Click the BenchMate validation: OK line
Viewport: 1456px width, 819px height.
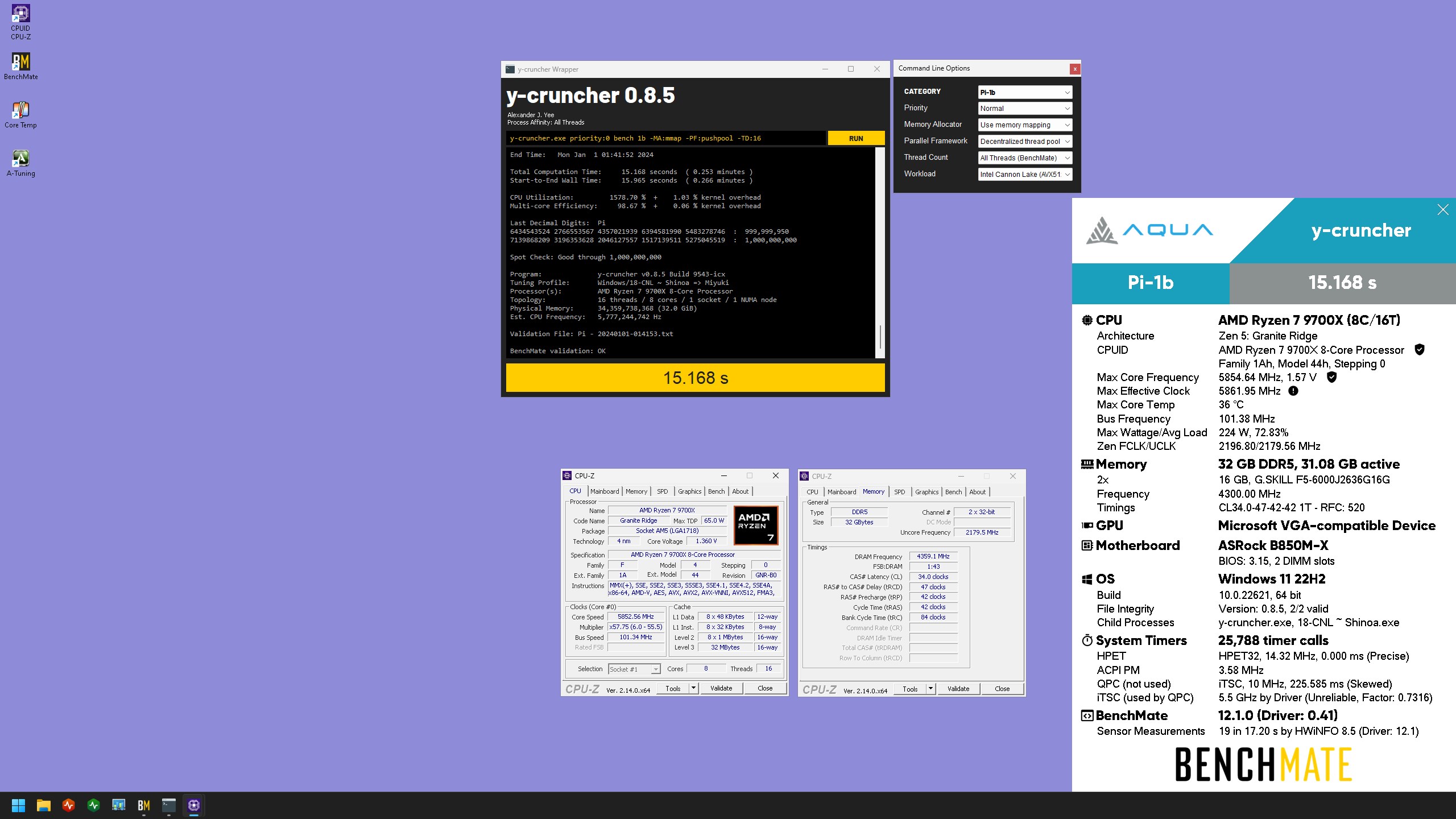557,351
